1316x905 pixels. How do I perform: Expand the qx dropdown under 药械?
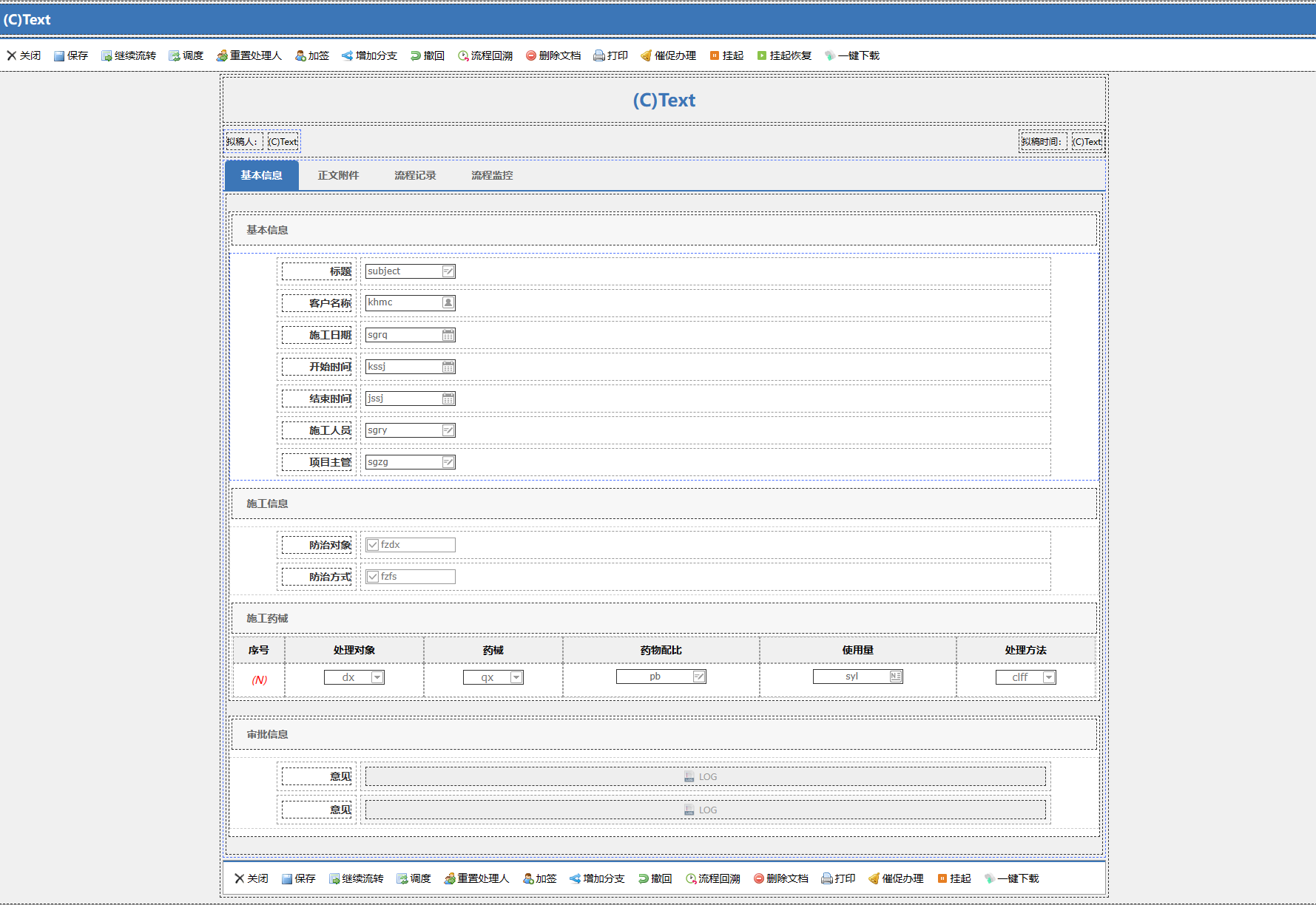pyautogui.click(x=516, y=677)
